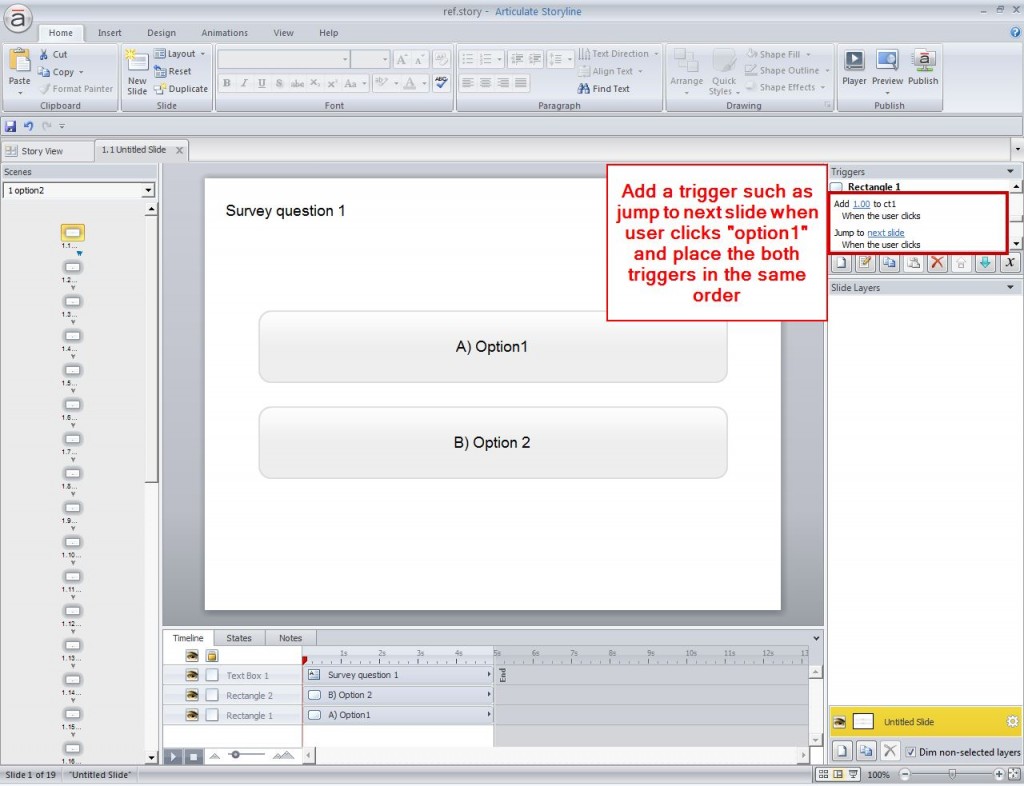Switch to the States tab

[239, 638]
